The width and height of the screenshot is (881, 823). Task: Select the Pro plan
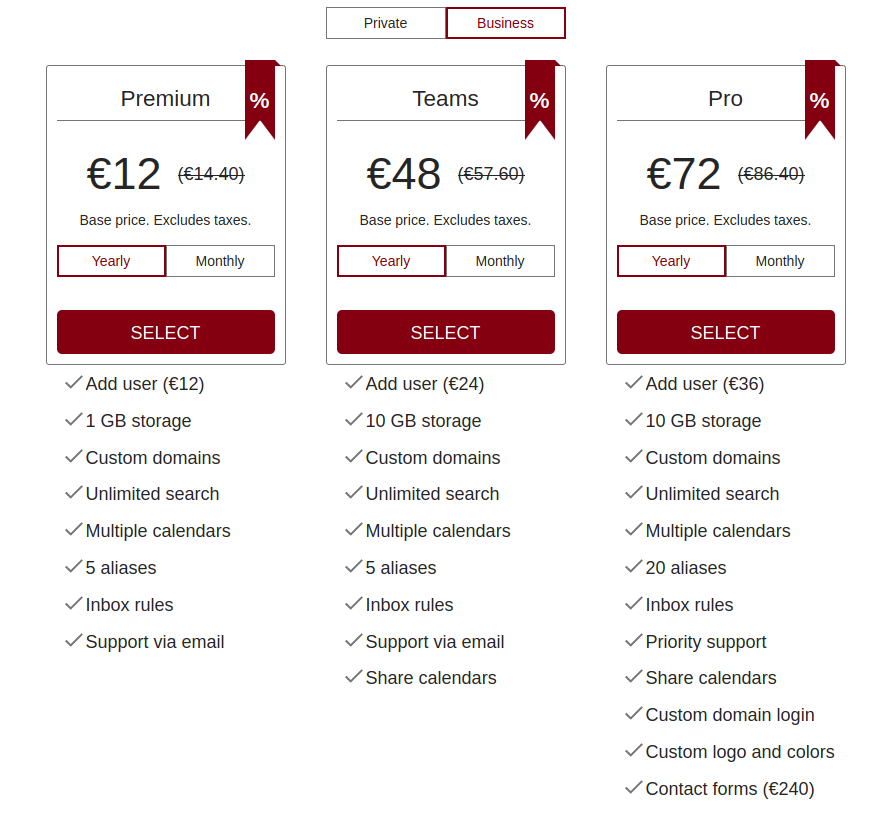pyautogui.click(x=726, y=332)
